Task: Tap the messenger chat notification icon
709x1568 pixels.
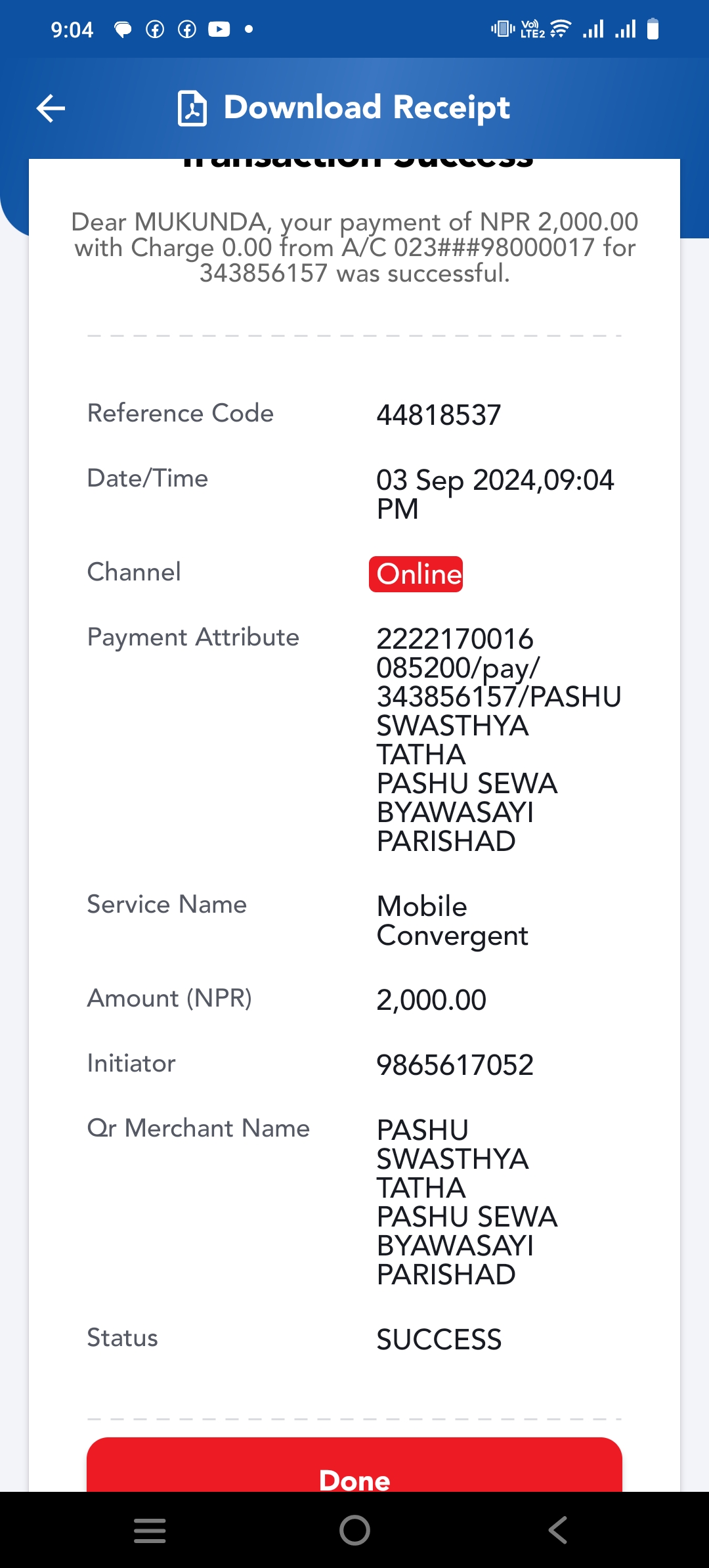Action: point(123,30)
